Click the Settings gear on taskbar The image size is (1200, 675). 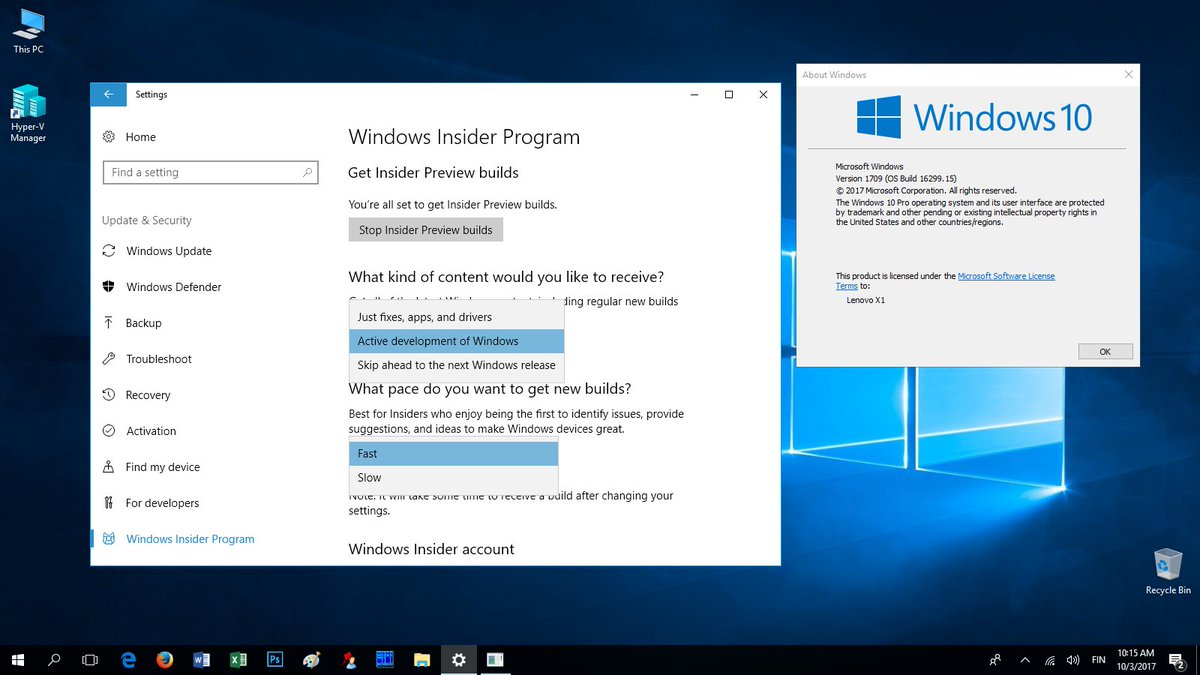(459, 660)
